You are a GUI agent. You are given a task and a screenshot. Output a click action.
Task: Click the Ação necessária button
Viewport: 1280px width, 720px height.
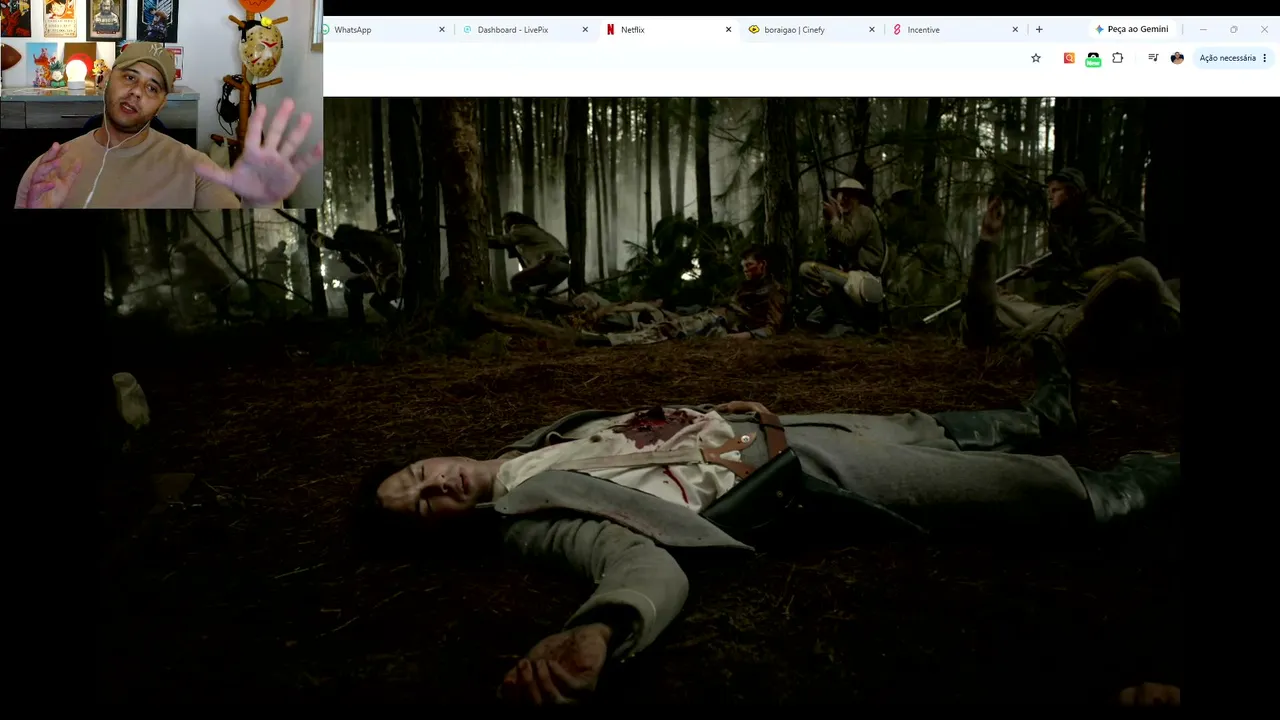pyautogui.click(x=1227, y=58)
